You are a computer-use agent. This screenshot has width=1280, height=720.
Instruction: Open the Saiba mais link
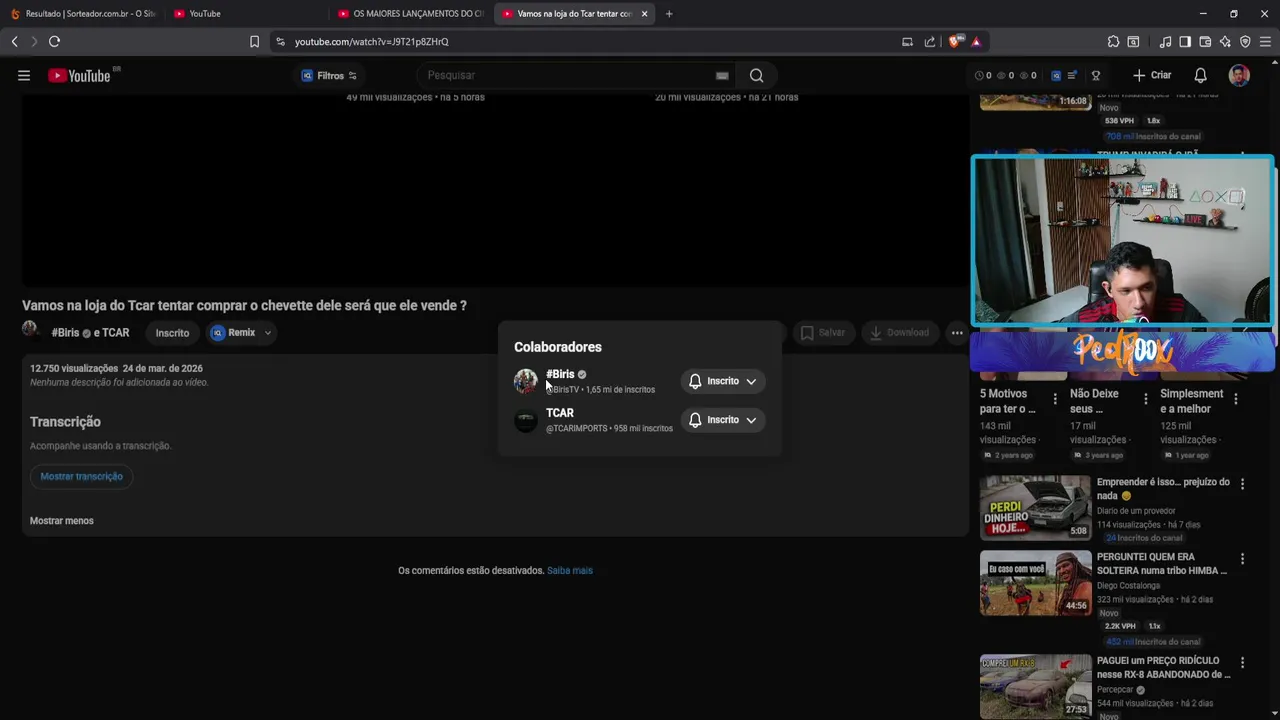click(x=570, y=571)
